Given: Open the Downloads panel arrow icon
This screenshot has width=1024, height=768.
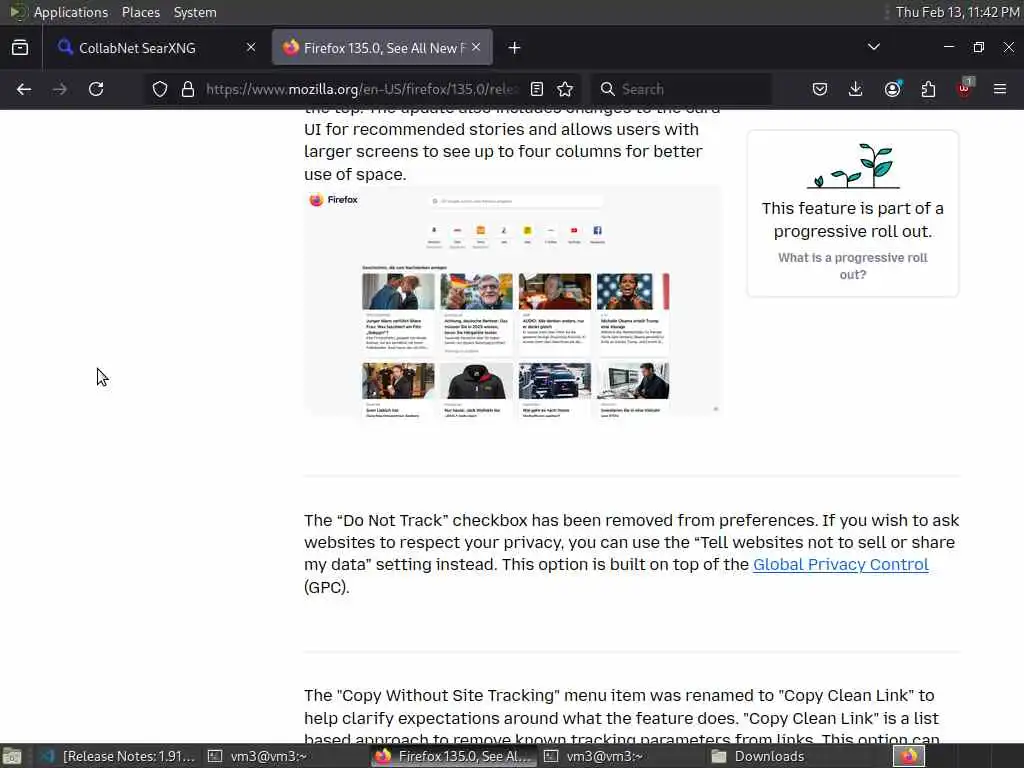Looking at the screenshot, I should click(856, 89).
